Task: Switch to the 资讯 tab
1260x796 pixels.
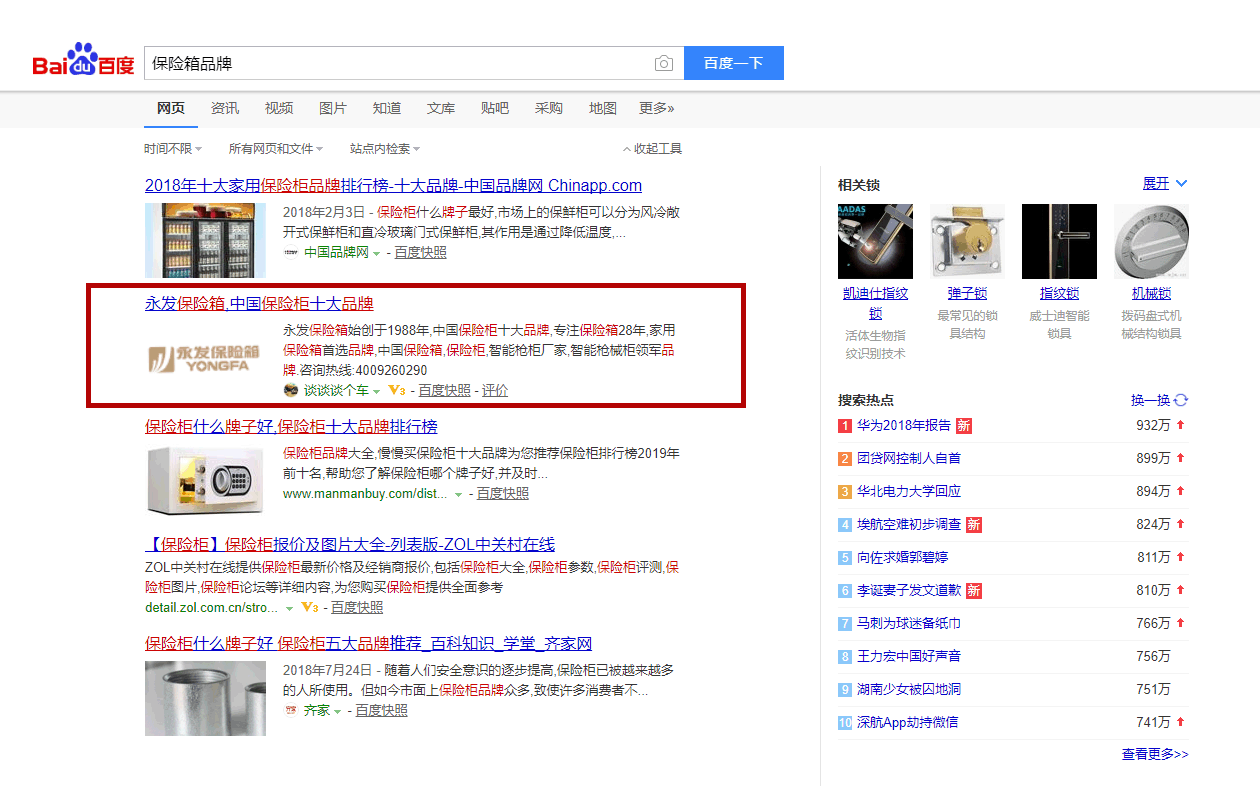Action: 224,108
